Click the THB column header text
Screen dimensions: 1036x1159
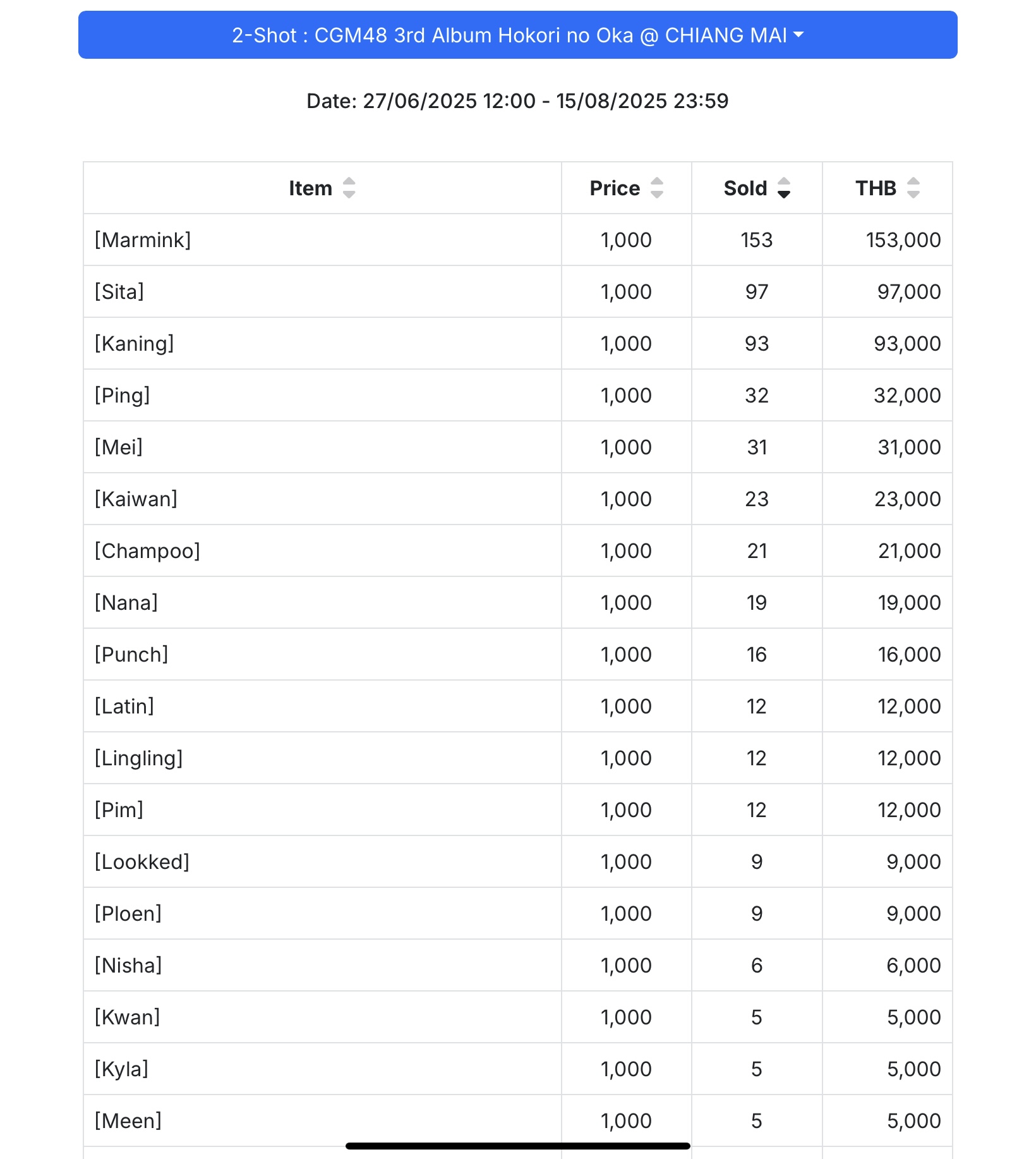[x=876, y=188]
